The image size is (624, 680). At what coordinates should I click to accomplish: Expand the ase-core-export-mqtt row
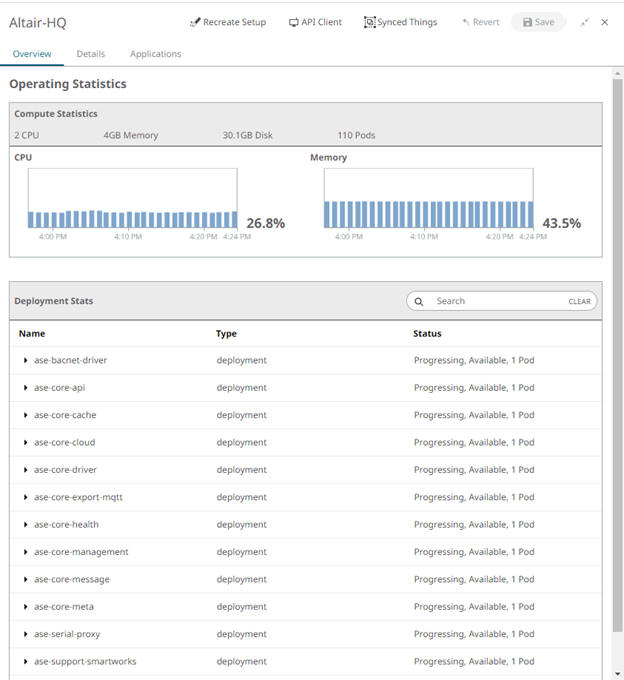tap(25, 497)
